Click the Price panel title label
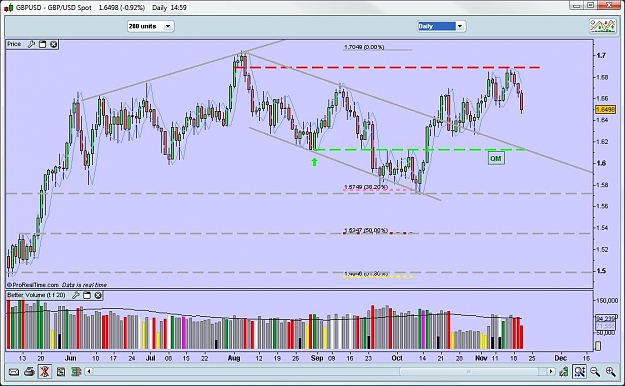 pos(14,44)
